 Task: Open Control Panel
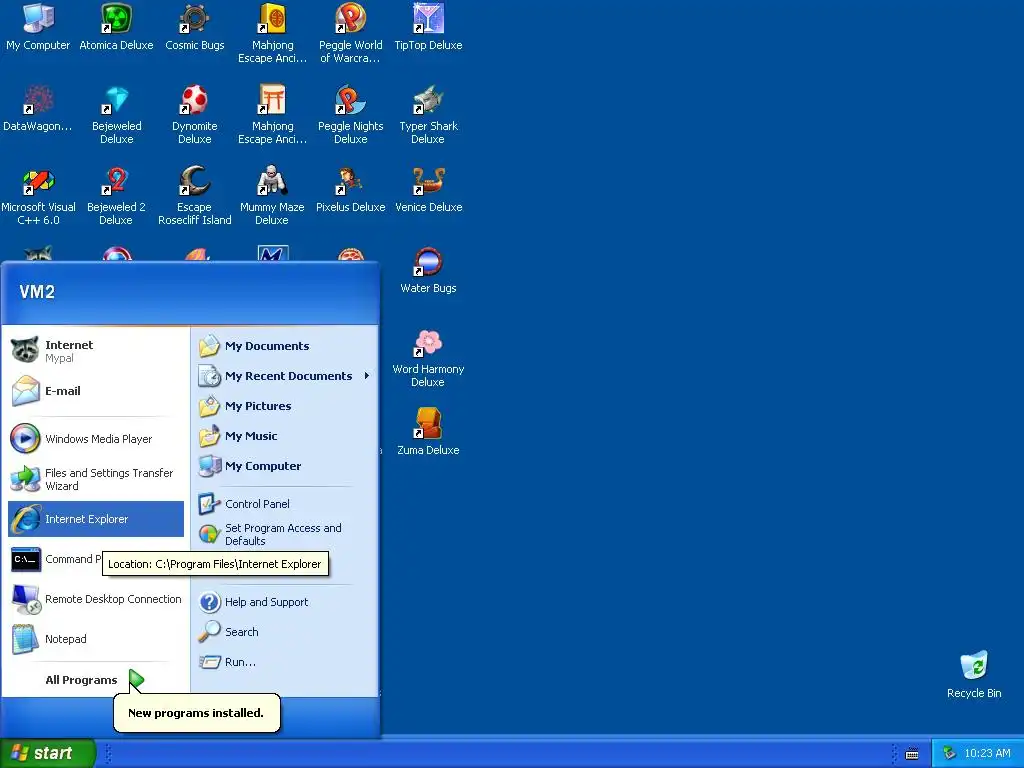pos(285,504)
